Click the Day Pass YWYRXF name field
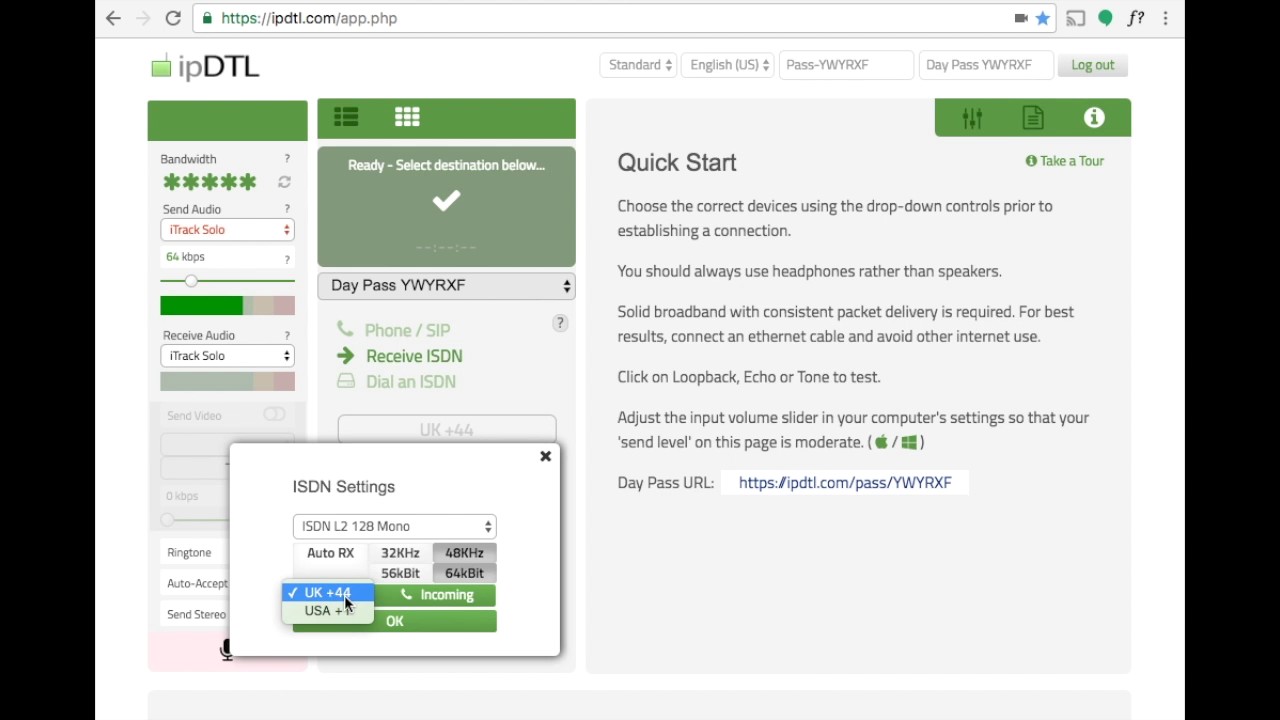Screen dimensions: 1280x720 986,65
